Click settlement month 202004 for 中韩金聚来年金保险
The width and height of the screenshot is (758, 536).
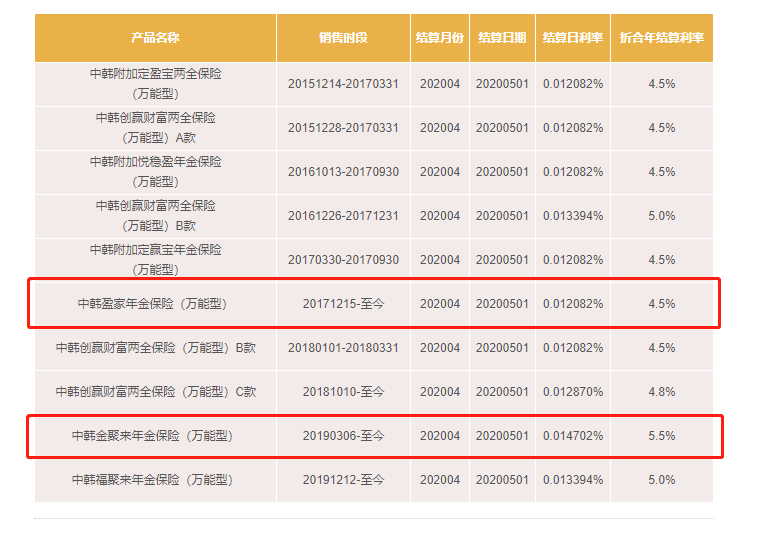439,435
